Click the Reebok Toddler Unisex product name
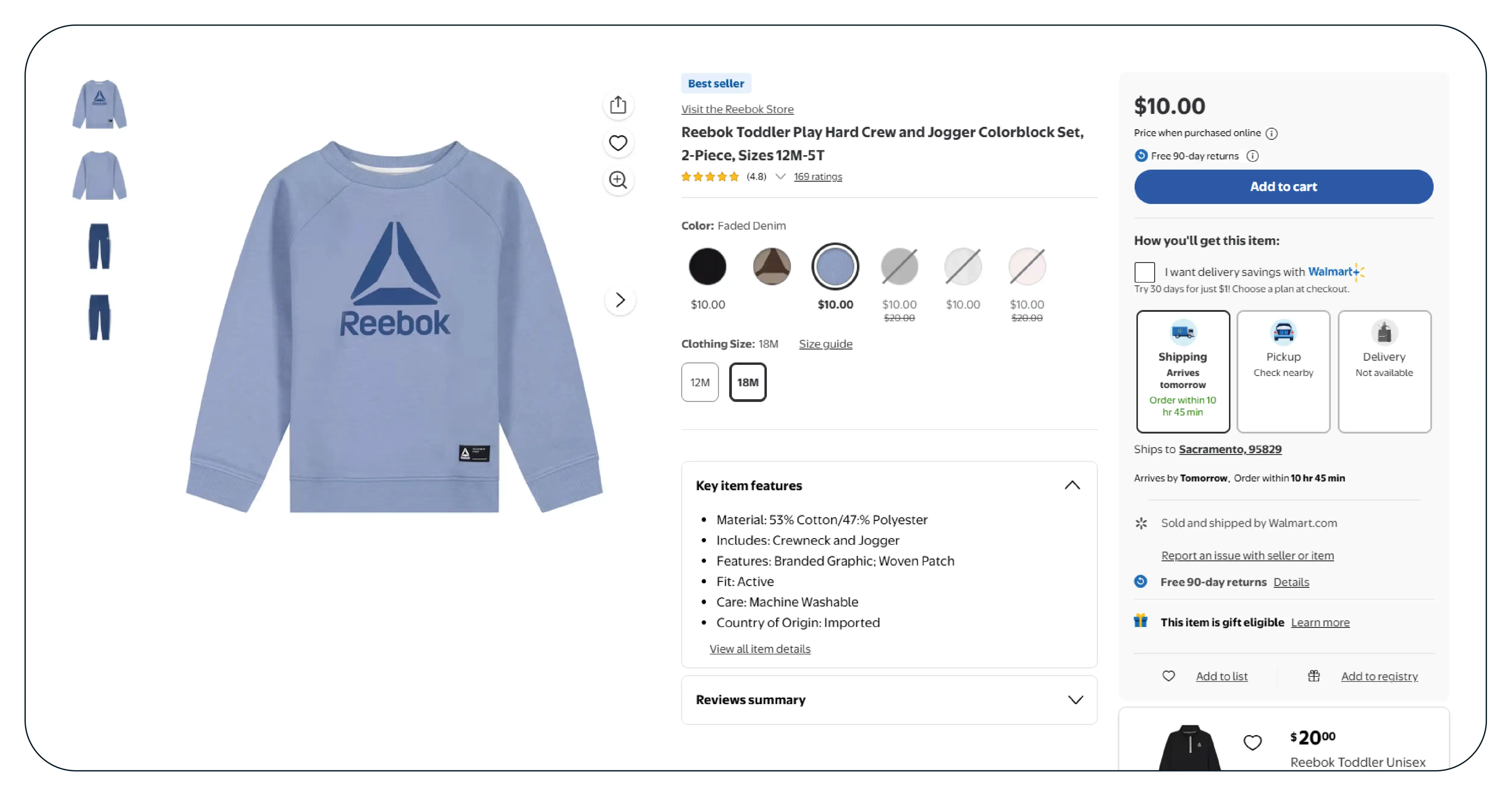 pyautogui.click(x=1357, y=762)
